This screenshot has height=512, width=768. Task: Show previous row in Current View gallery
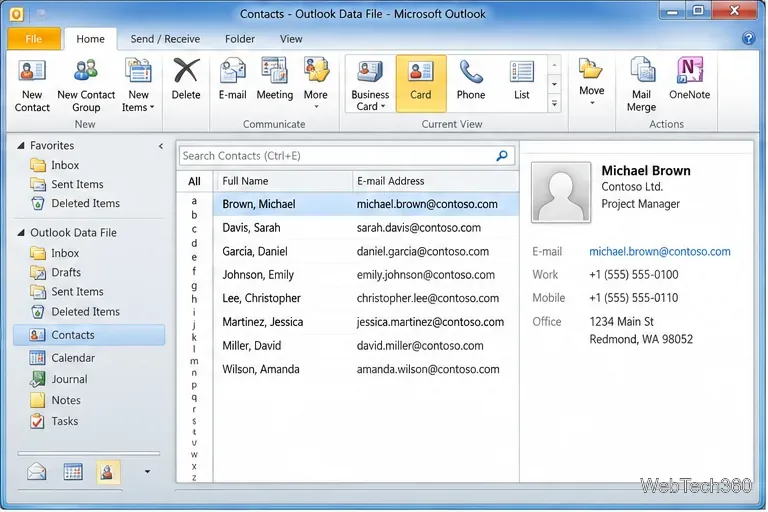pyautogui.click(x=554, y=65)
